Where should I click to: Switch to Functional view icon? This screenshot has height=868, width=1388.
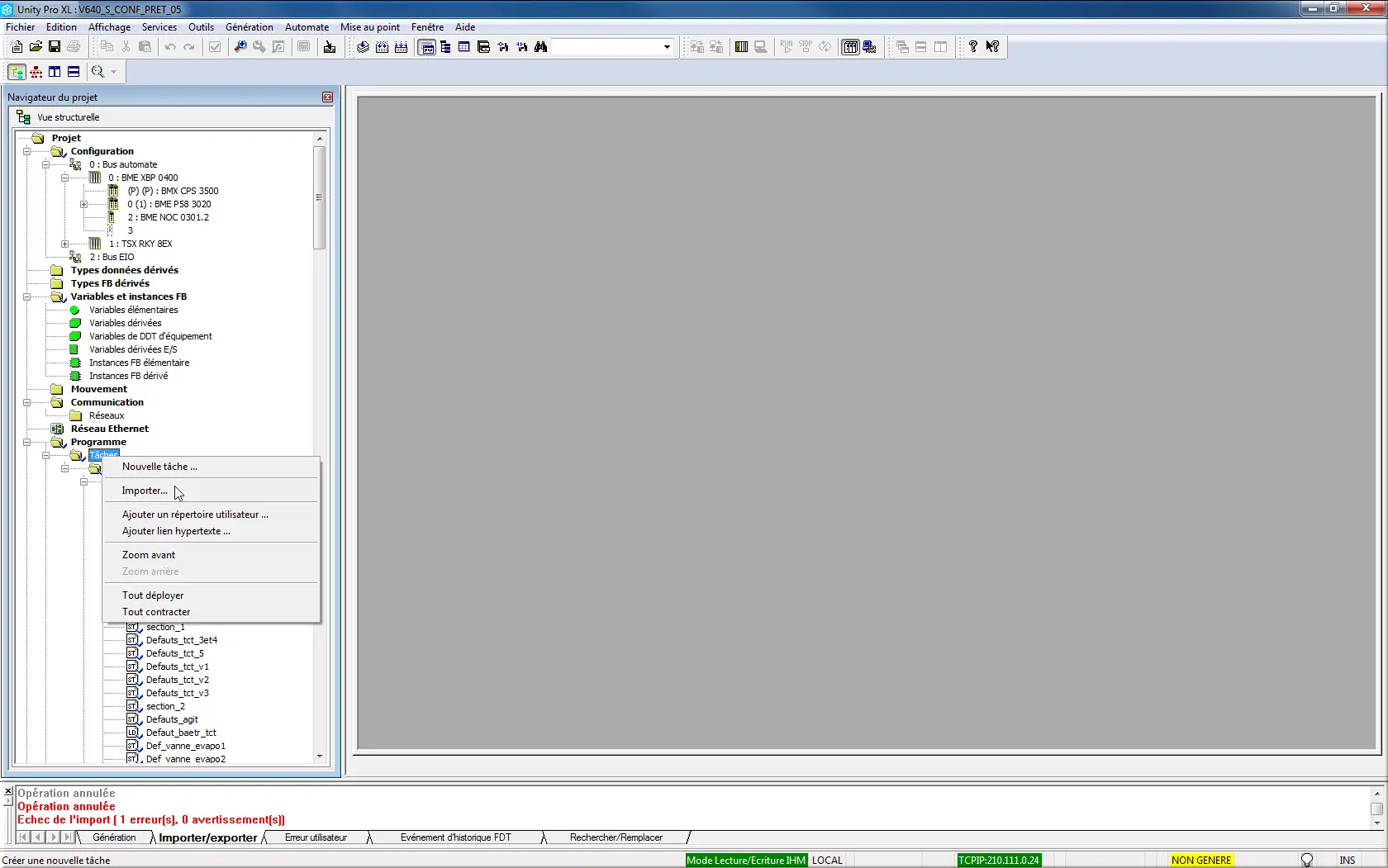36,72
